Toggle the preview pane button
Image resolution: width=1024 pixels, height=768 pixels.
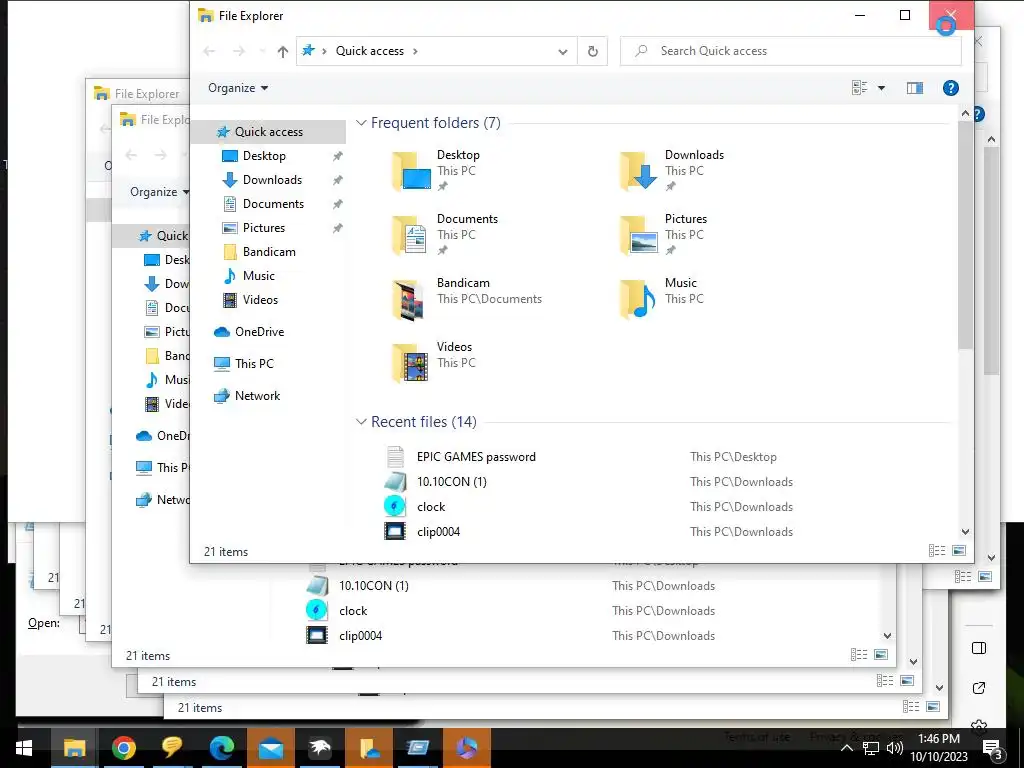tap(914, 88)
